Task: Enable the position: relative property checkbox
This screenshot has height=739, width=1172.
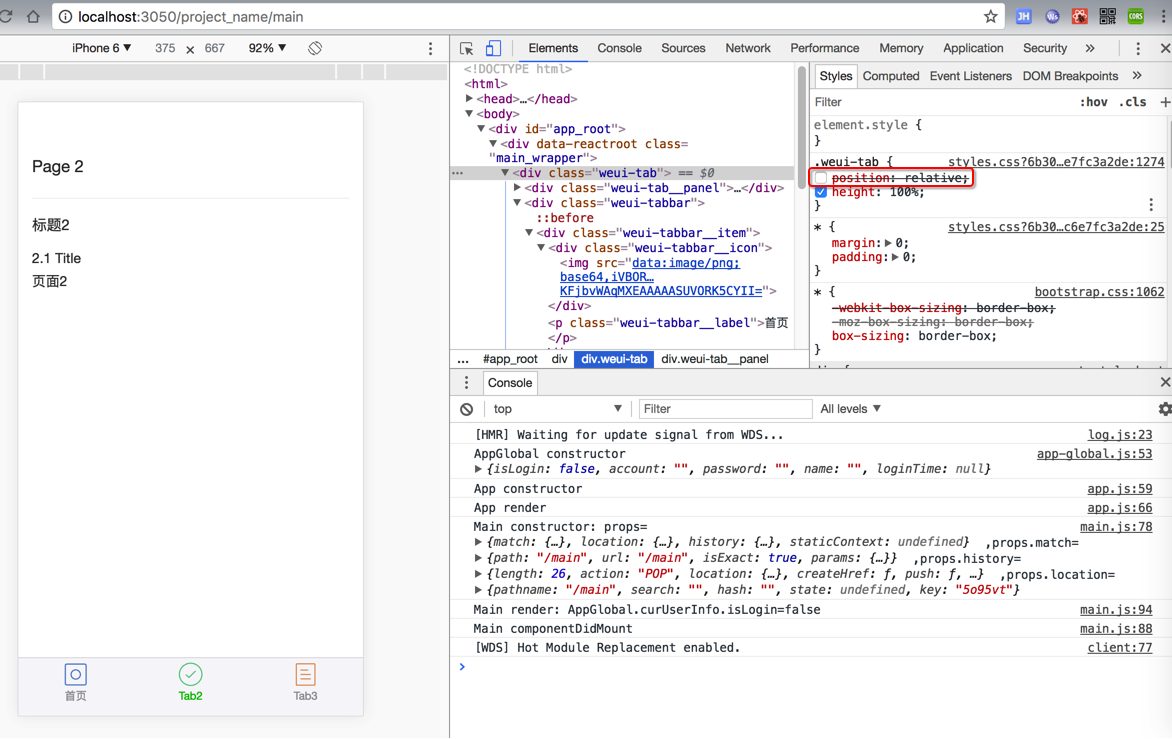Action: point(821,178)
